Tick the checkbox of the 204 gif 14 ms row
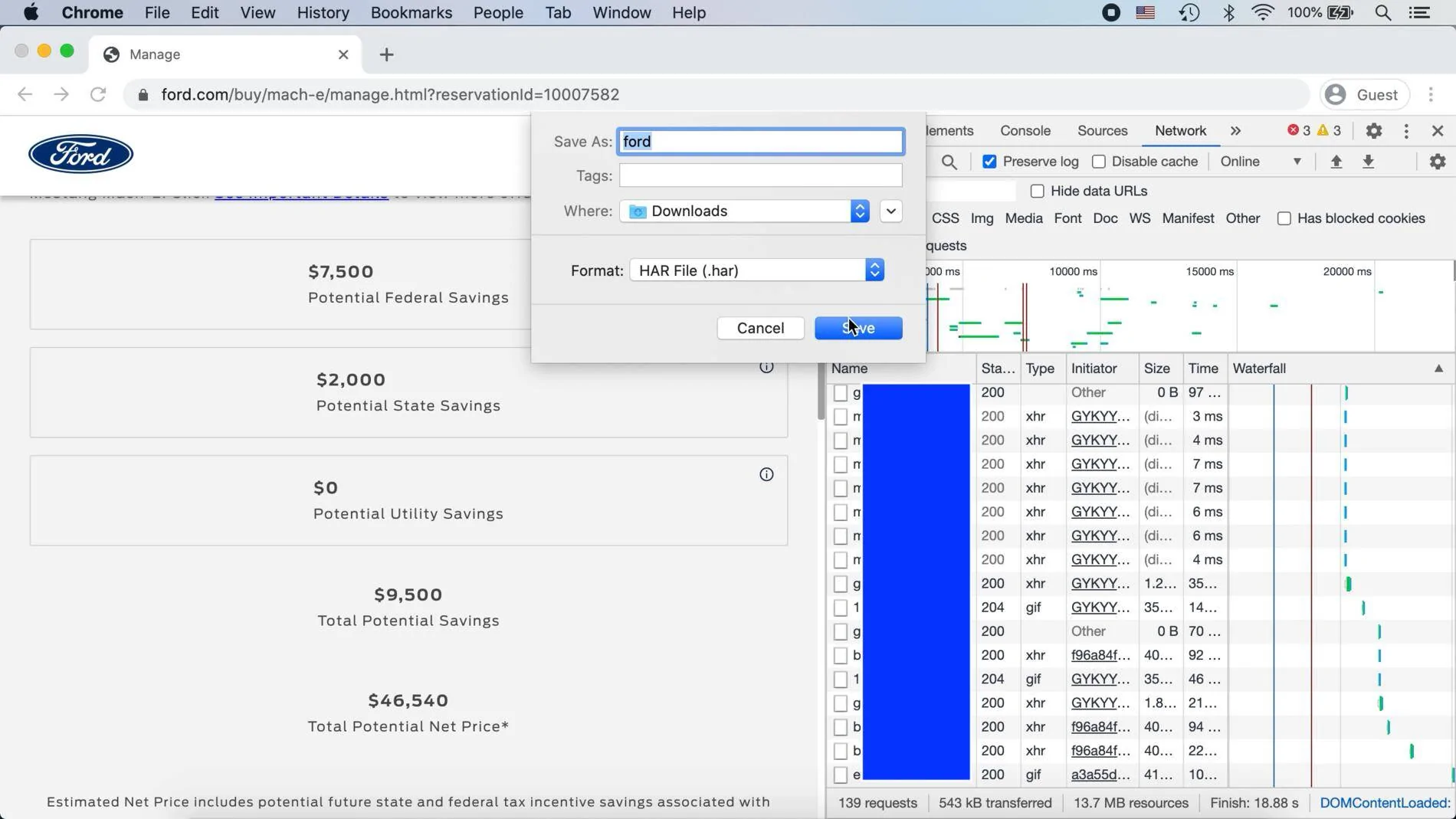Viewport: 1456px width, 819px height. [841, 608]
